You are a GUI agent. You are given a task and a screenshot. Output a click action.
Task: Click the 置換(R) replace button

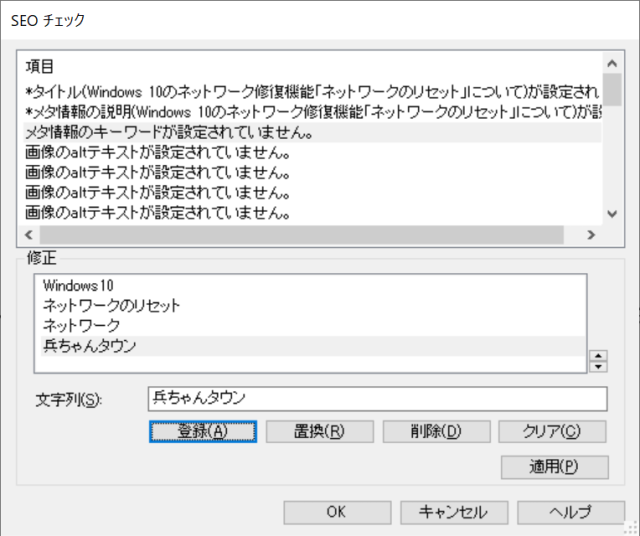[320, 431]
